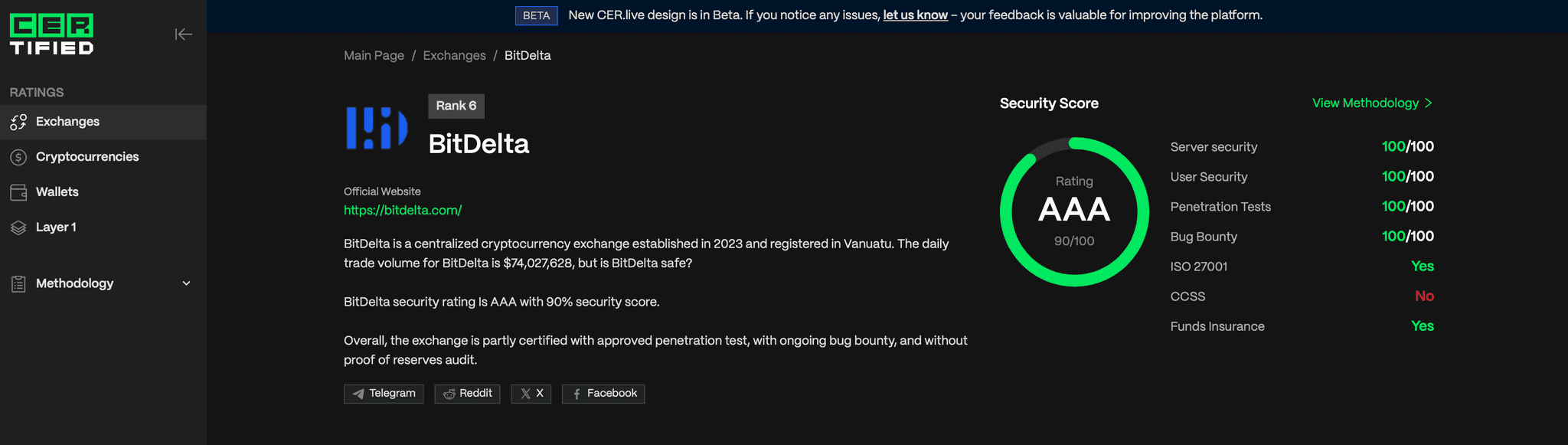Click the Cryptocurrencies dollar icon
Viewport: 1568px width, 445px height.
pyautogui.click(x=18, y=157)
